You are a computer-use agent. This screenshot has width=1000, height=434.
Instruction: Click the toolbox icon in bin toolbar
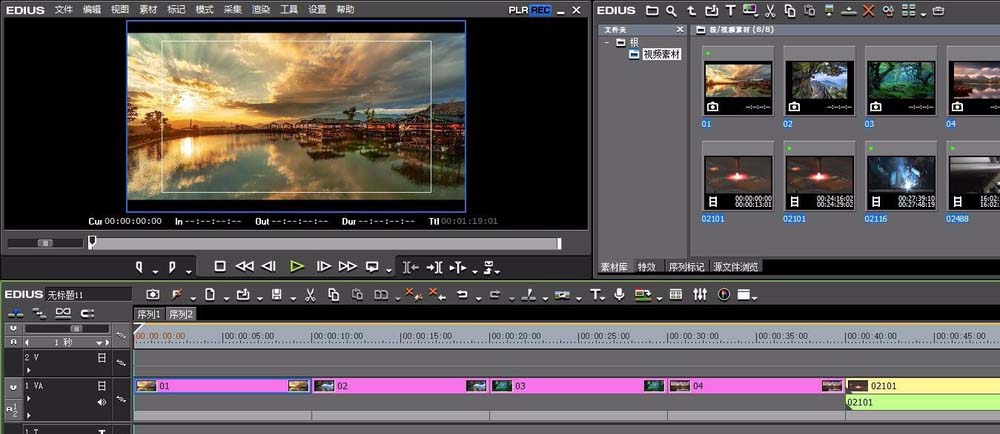(x=938, y=11)
